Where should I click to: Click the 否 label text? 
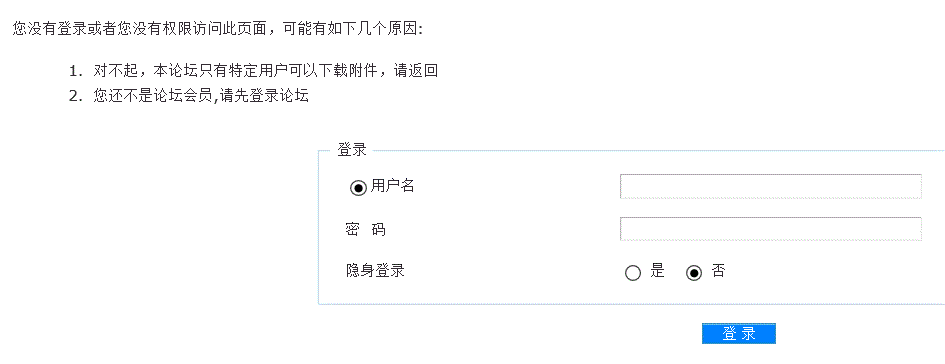click(718, 271)
